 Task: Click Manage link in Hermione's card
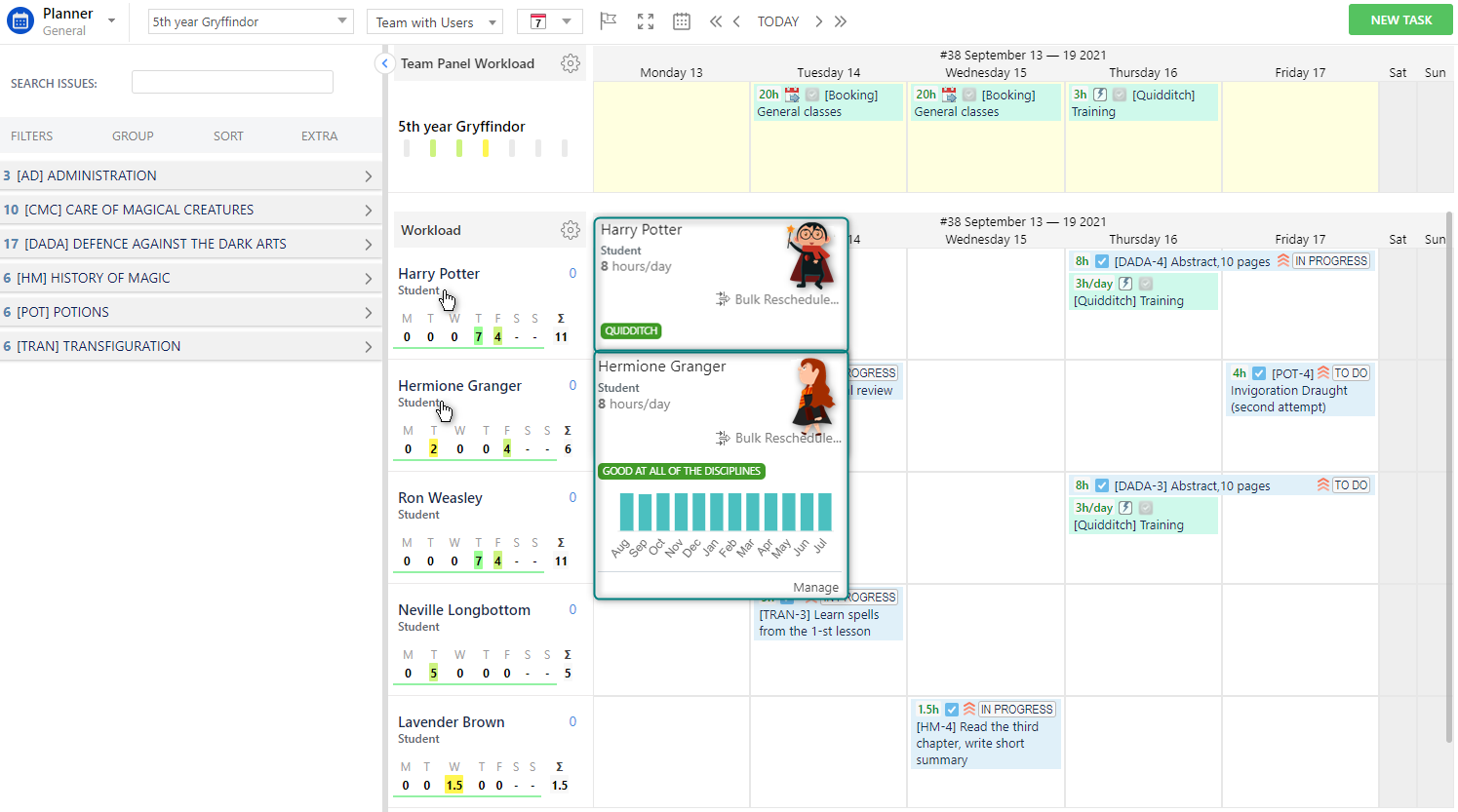click(816, 587)
